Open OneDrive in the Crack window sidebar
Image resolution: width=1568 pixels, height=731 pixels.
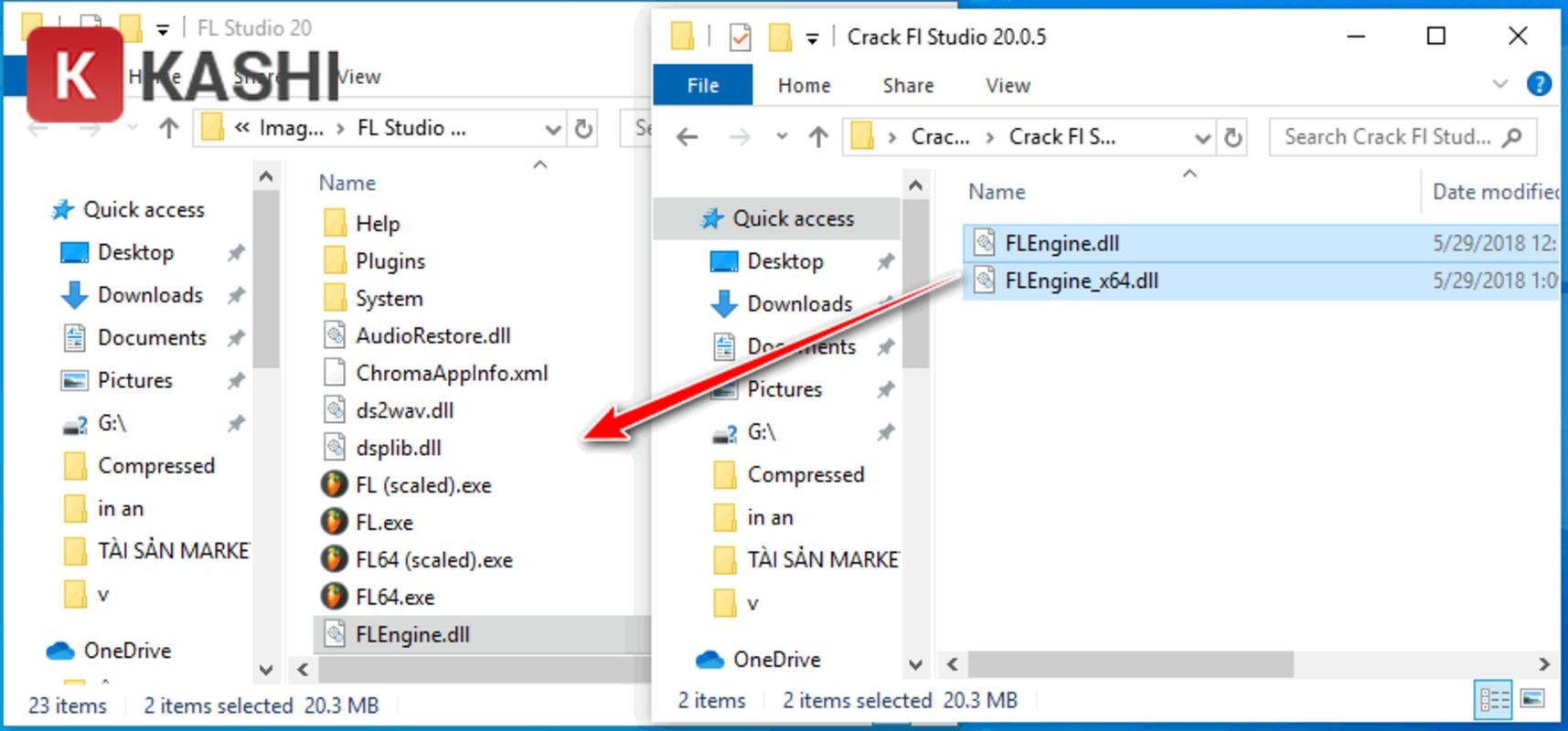(776, 659)
